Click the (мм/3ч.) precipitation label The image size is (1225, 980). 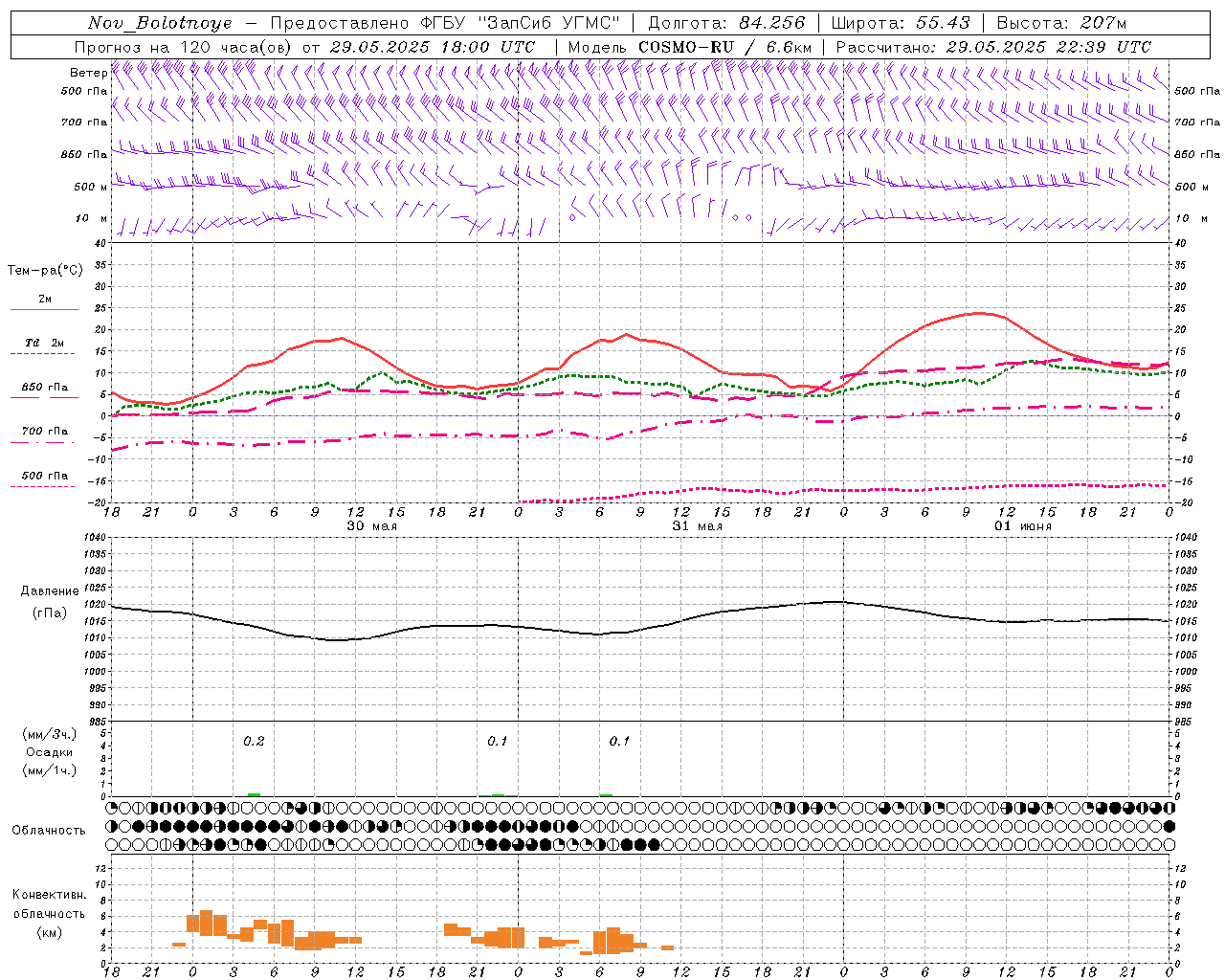(50, 734)
